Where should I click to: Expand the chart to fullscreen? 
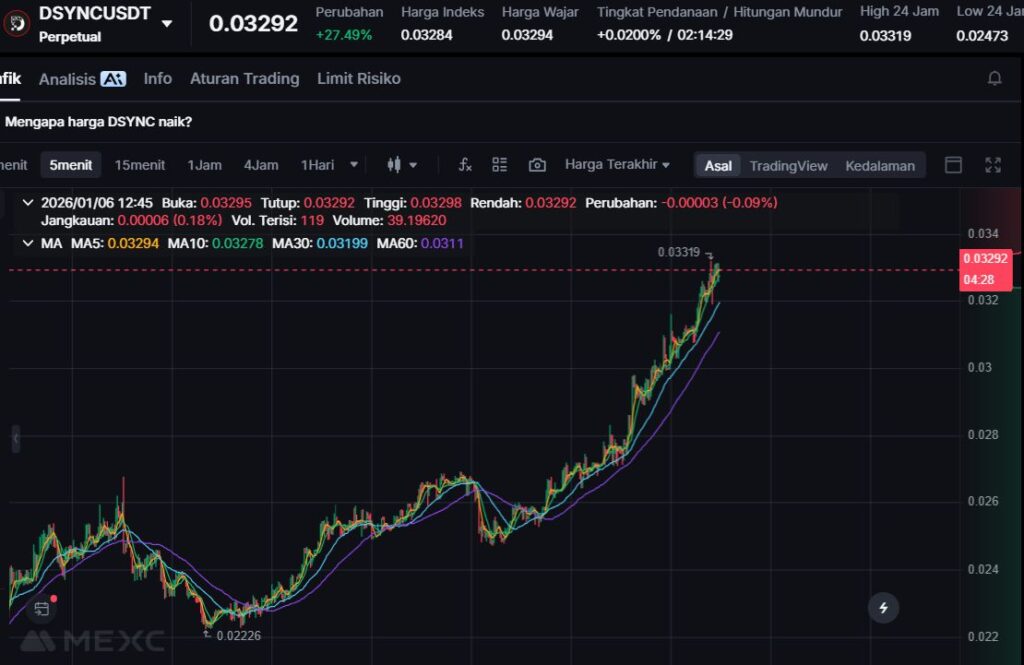tap(993, 165)
